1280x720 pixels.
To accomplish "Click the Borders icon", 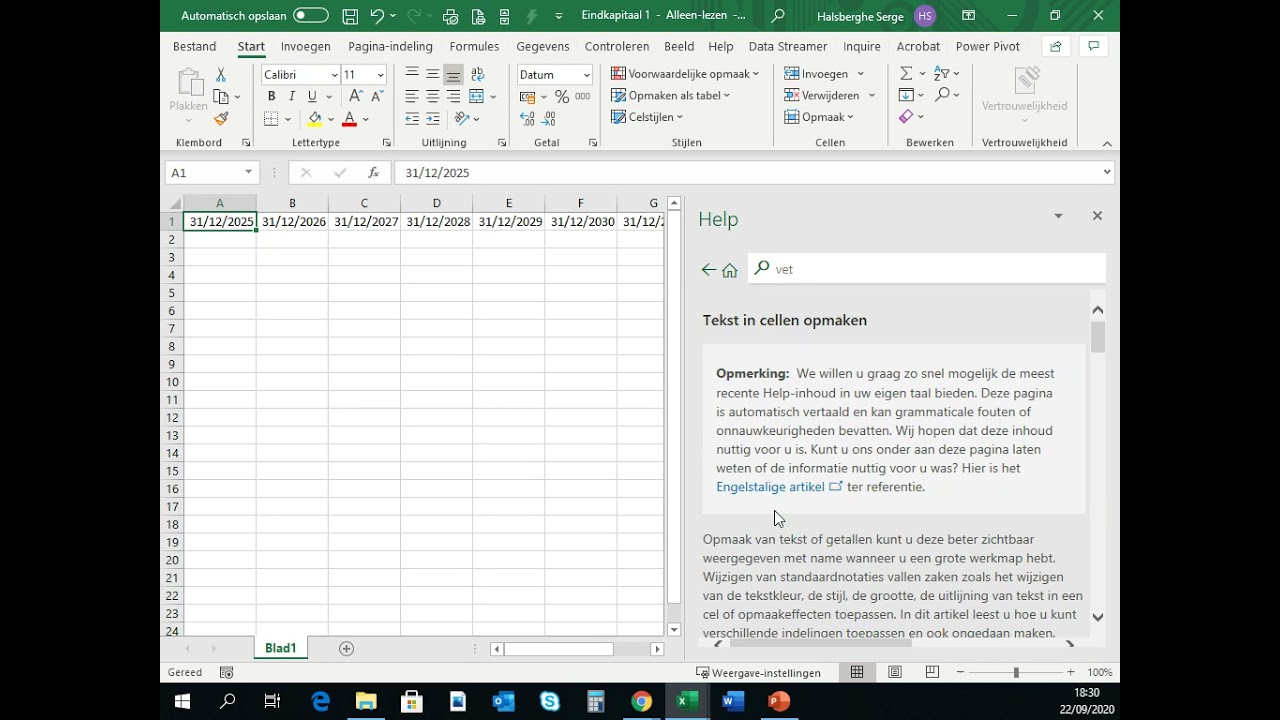I will point(271,118).
